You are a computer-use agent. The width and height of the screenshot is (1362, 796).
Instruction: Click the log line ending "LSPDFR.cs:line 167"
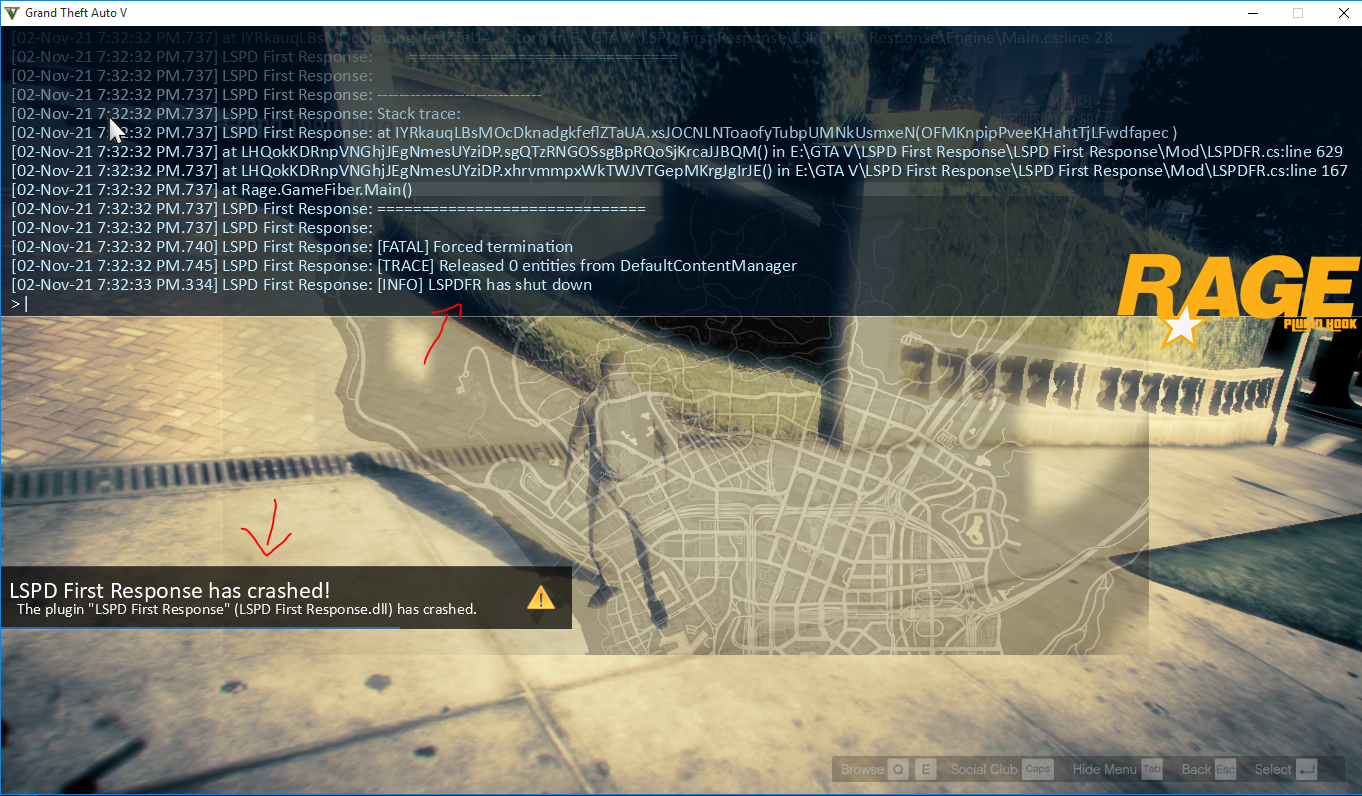(x=679, y=171)
